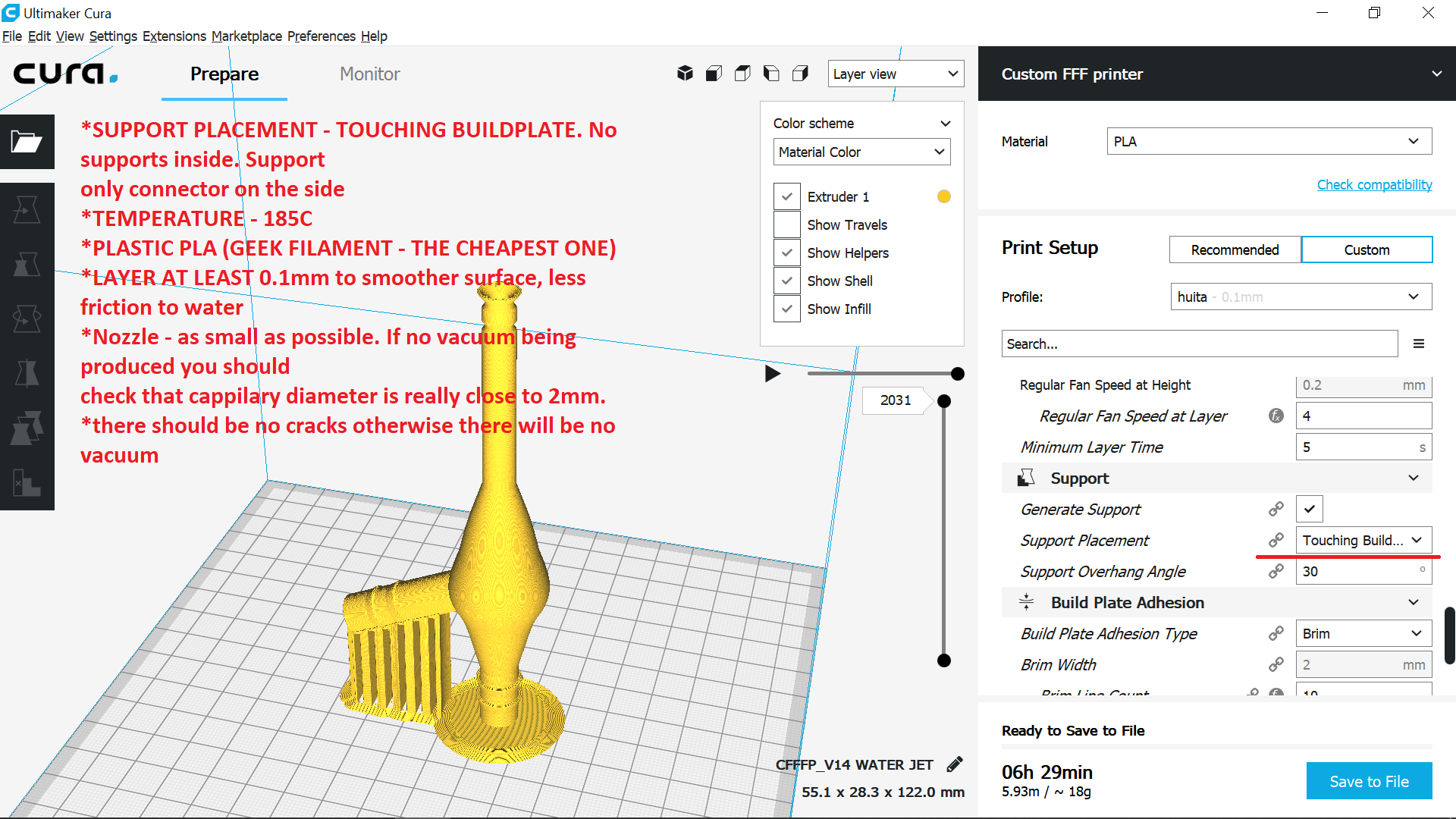
Task: Collapse the Support settings section
Action: coord(1414,478)
